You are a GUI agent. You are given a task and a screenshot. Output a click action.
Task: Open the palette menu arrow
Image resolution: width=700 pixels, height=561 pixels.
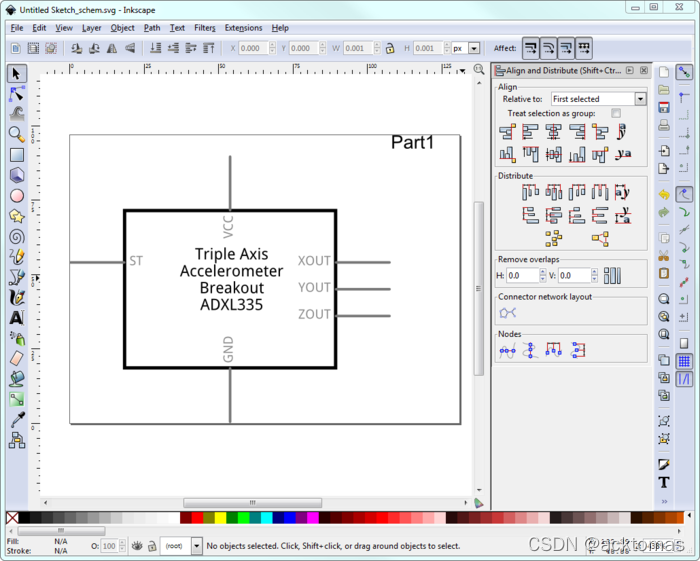click(689, 515)
